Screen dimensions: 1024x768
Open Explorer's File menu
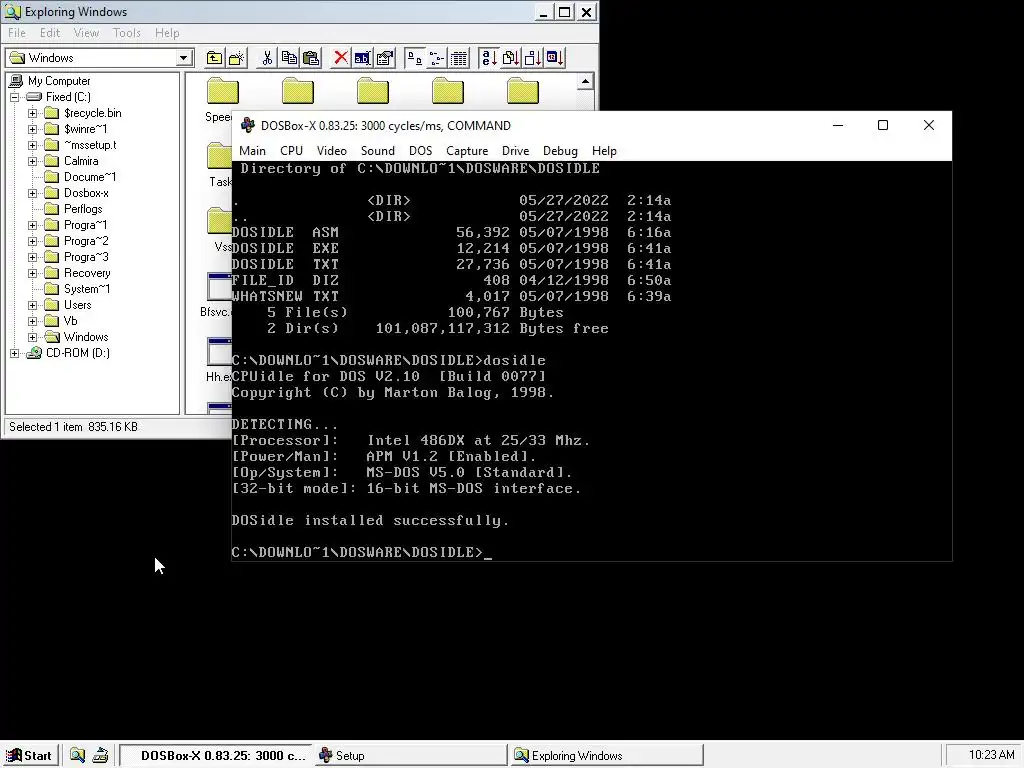tap(17, 33)
